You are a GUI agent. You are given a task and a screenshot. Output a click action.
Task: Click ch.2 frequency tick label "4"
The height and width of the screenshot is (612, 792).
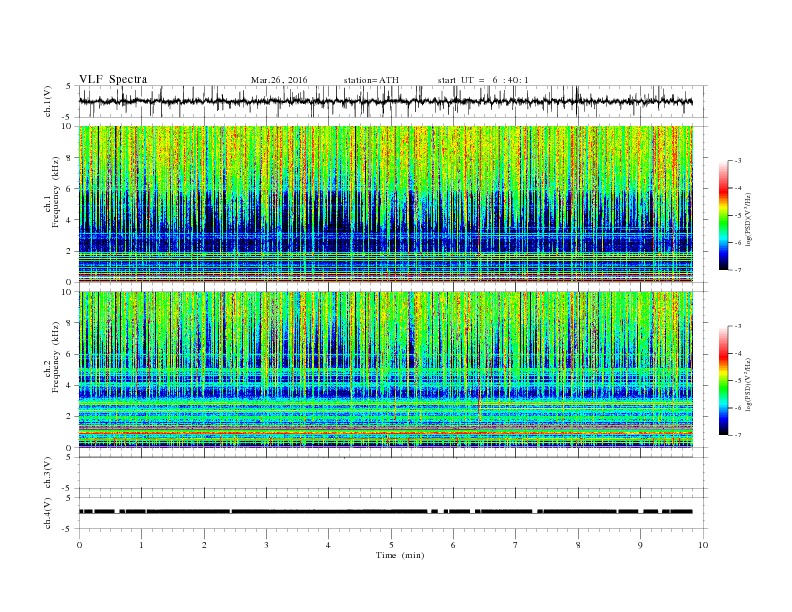coord(69,386)
